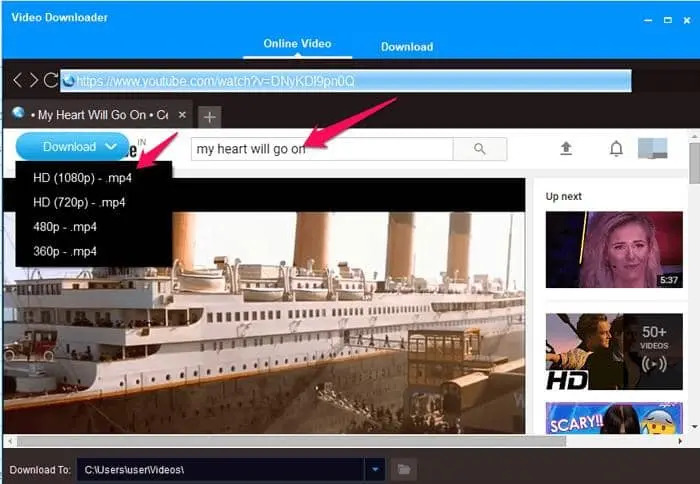The image size is (700, 484).
Task: Expand the Download To path dropdown
Action: 375,469
